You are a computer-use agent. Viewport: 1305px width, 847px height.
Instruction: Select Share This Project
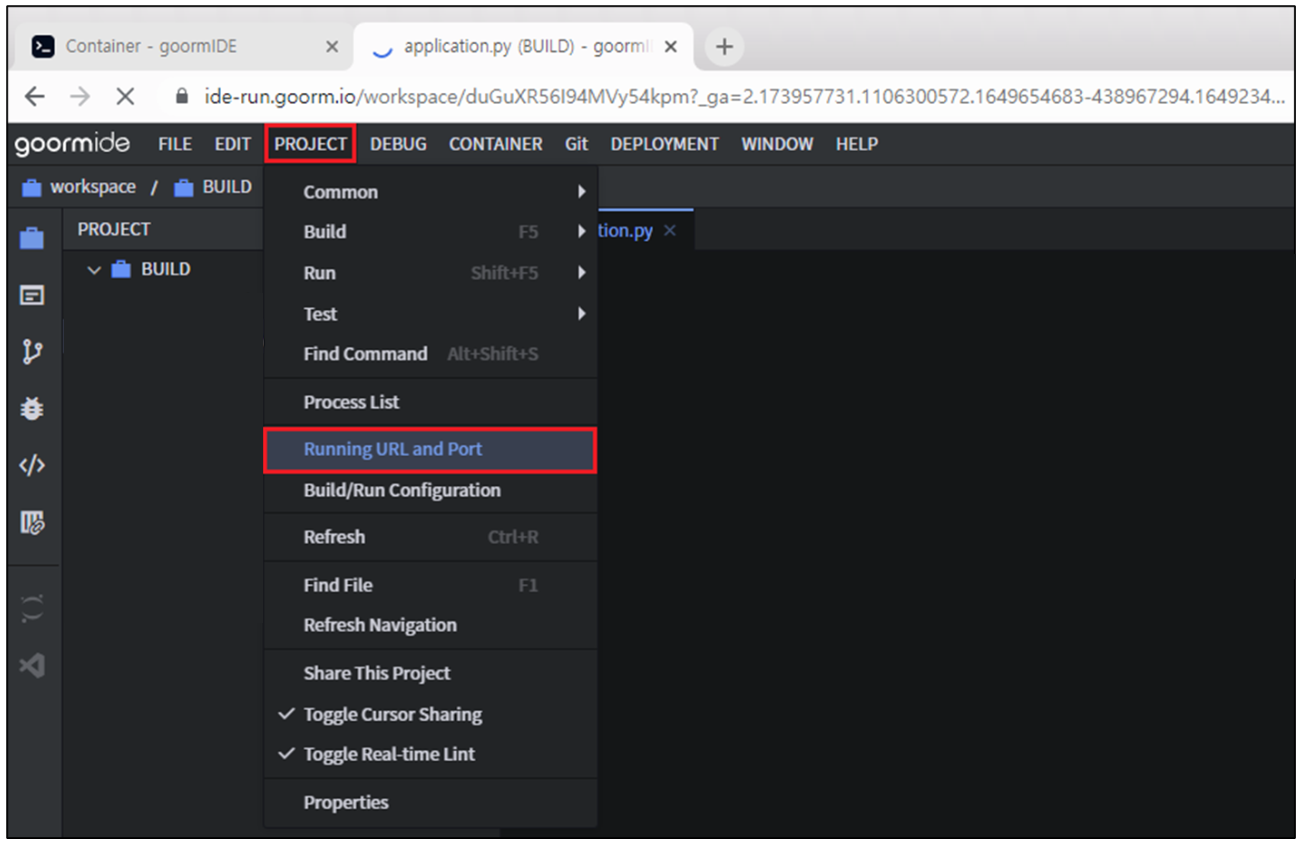(x=430, y=673)
